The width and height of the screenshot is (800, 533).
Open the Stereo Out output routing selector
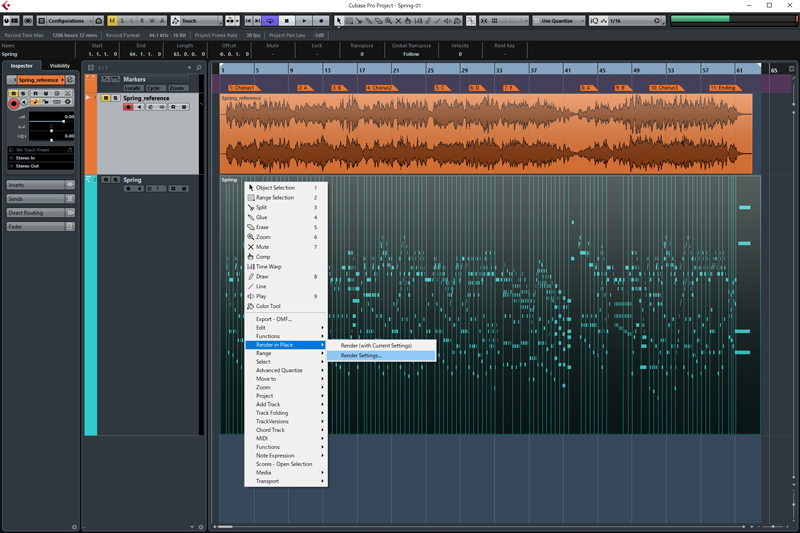coord(40,166)
